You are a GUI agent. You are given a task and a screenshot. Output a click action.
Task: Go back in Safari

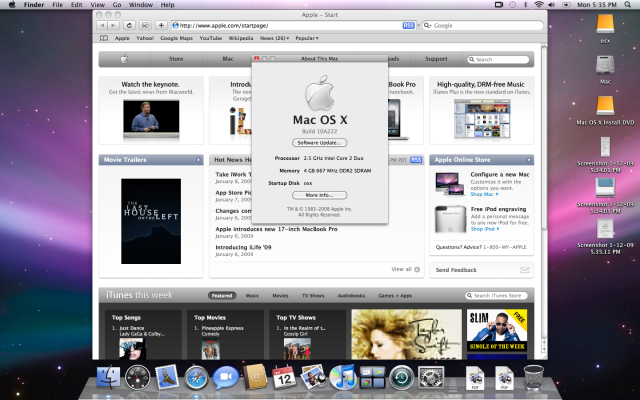[x=102, y=25]
